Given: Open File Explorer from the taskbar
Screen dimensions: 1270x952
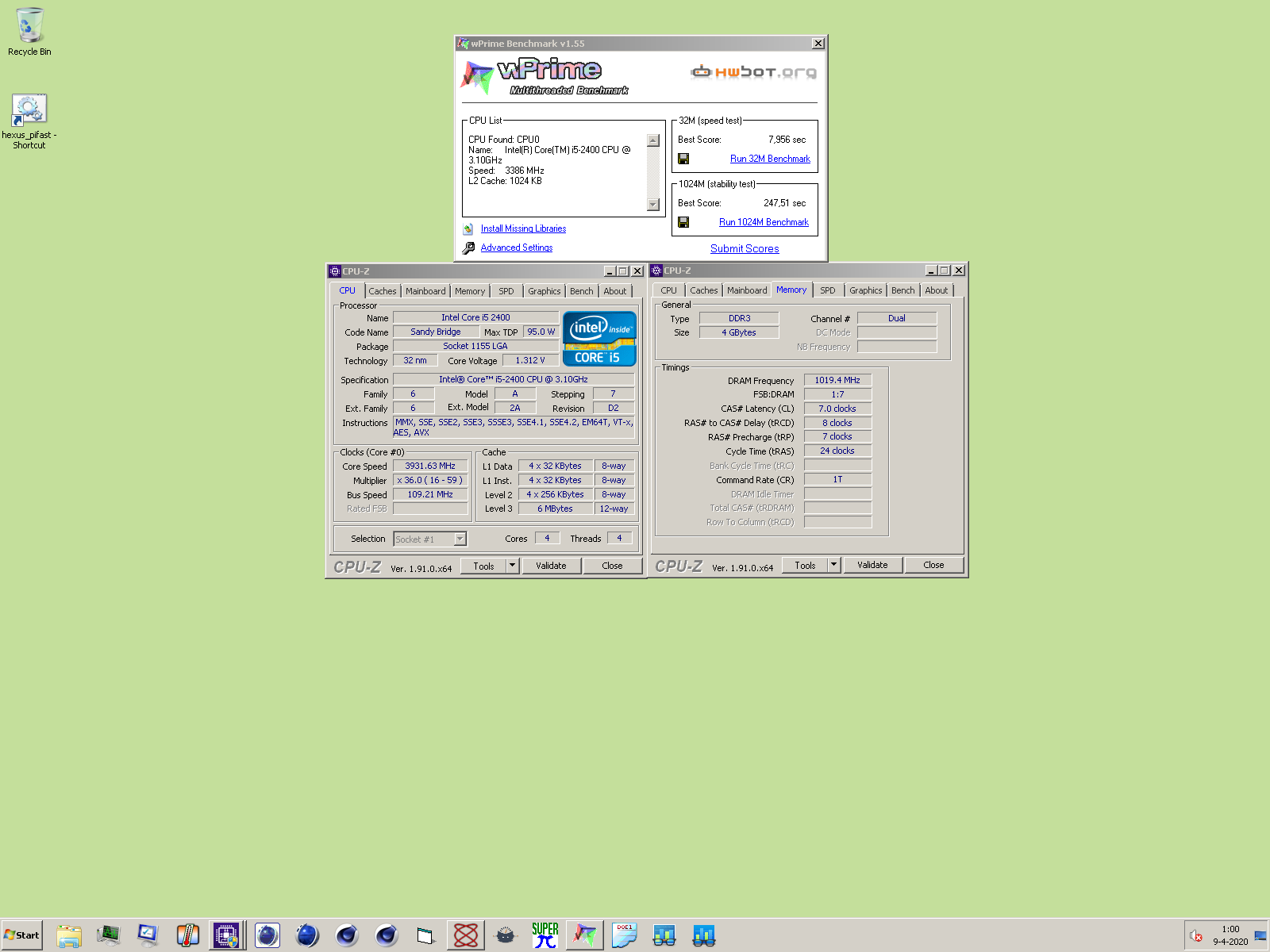Looking at the screenshot, I should coord(69,935).
